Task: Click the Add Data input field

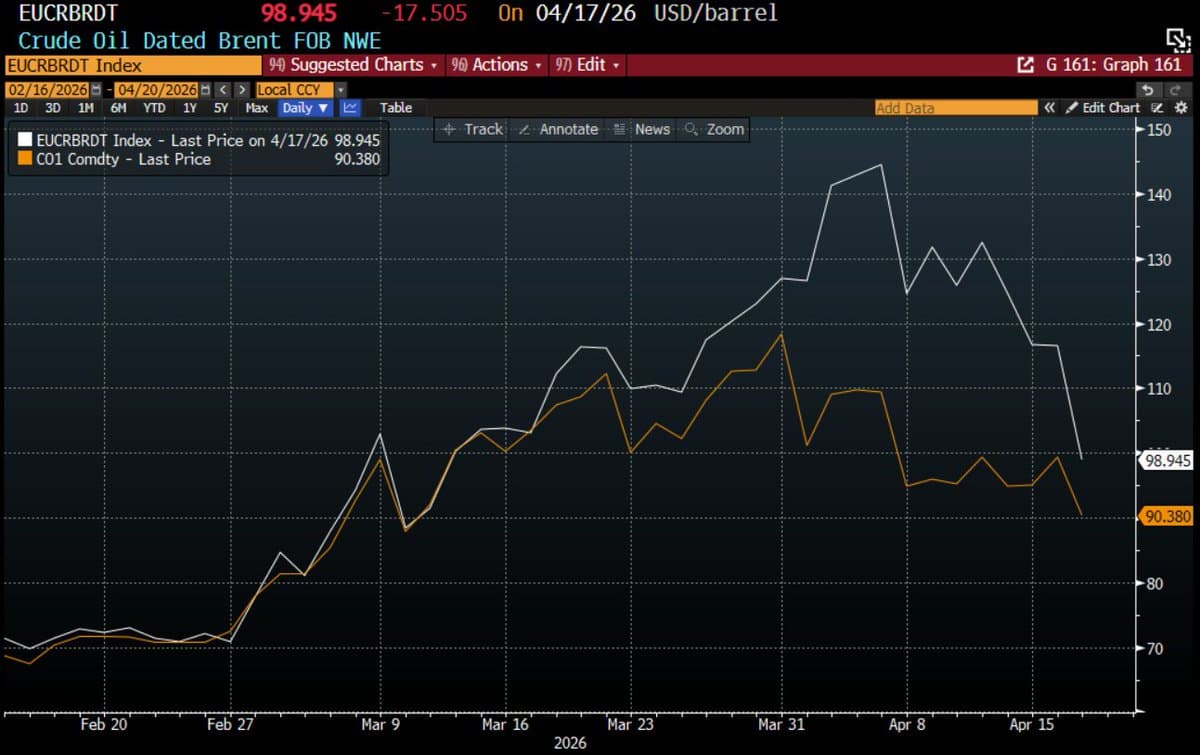Action: pyautogui.click(x=955, y=108)
